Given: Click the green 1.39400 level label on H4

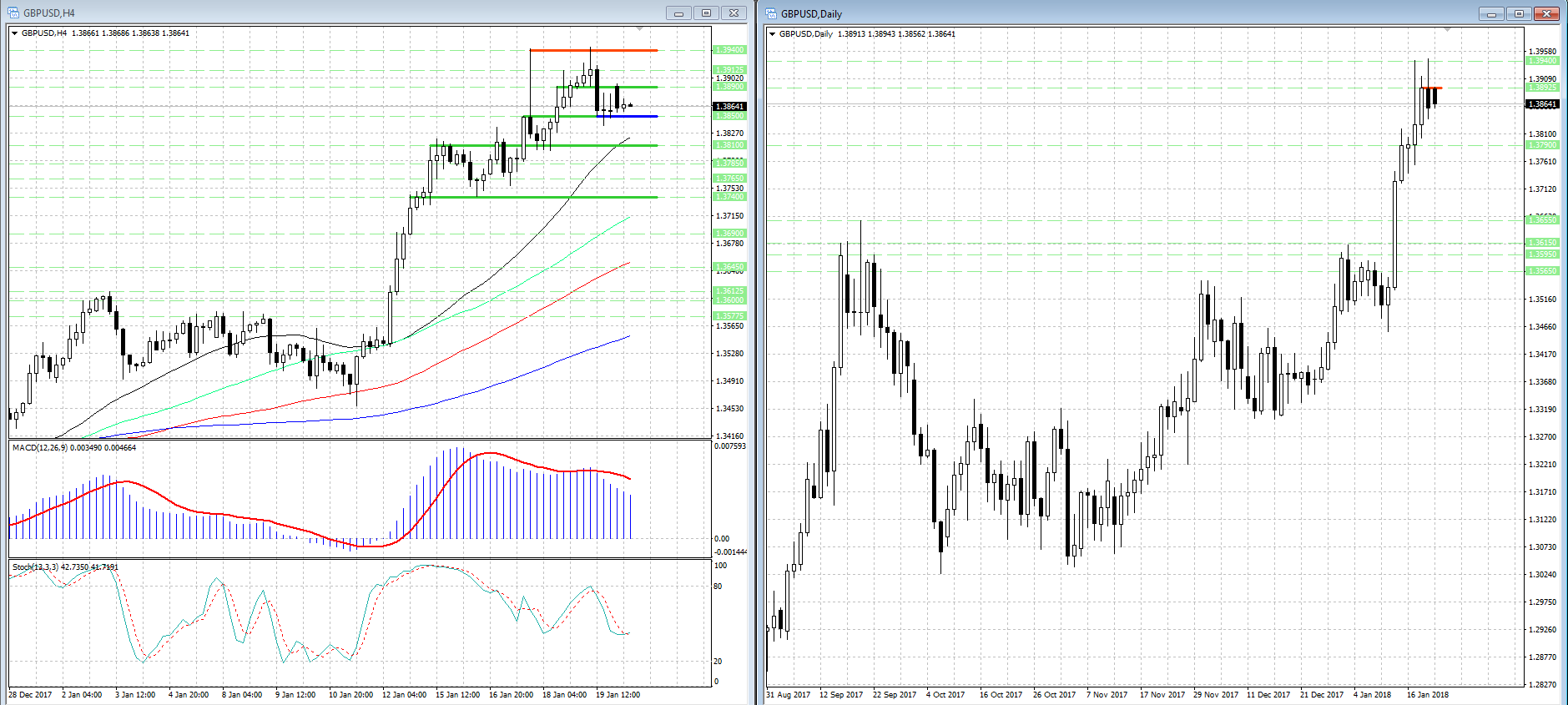Looking at the screenshot, I should pyautogui.click(x=729, y=50).
